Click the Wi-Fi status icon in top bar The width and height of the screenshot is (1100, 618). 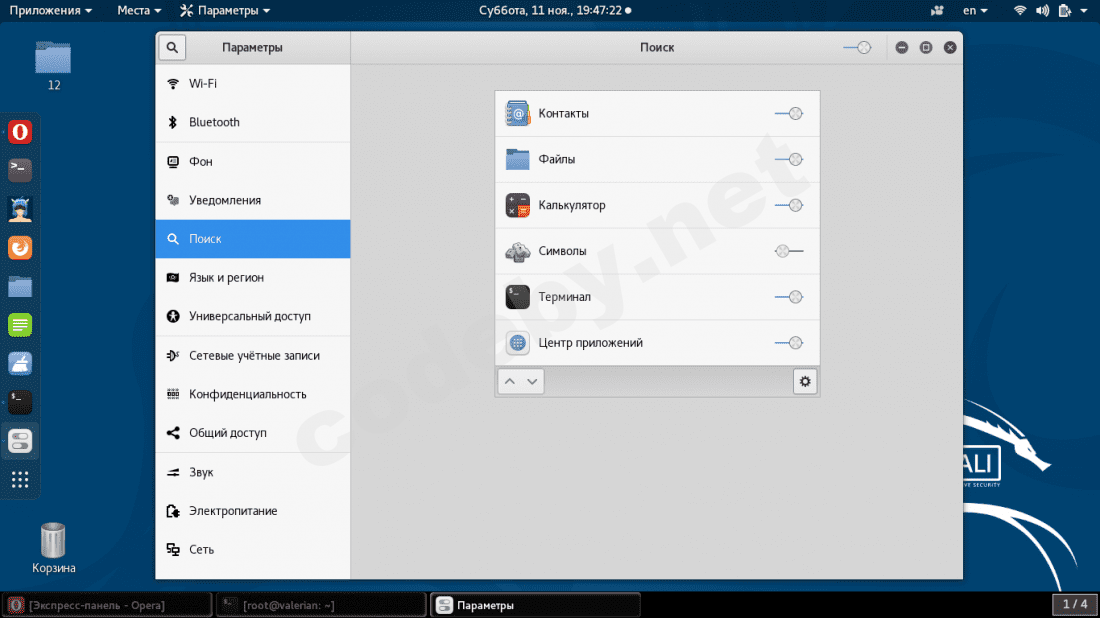pos(1020,11)
